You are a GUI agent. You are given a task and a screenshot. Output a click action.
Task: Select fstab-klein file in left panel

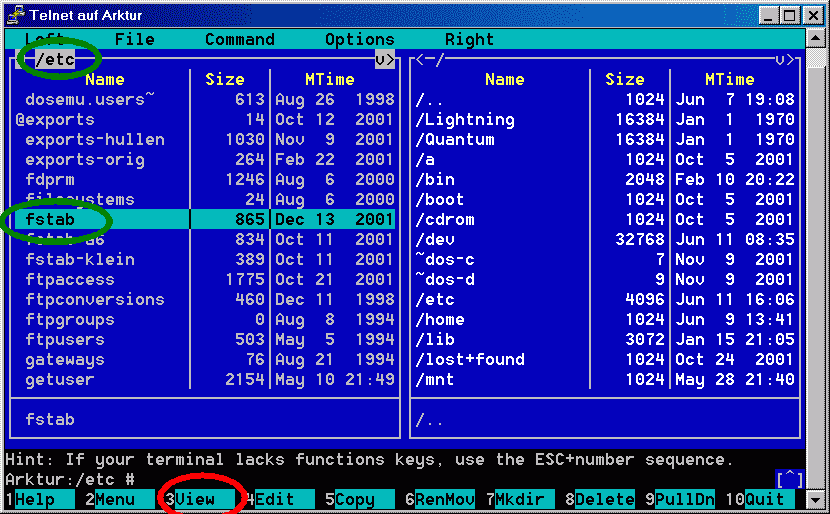(79, 259)
